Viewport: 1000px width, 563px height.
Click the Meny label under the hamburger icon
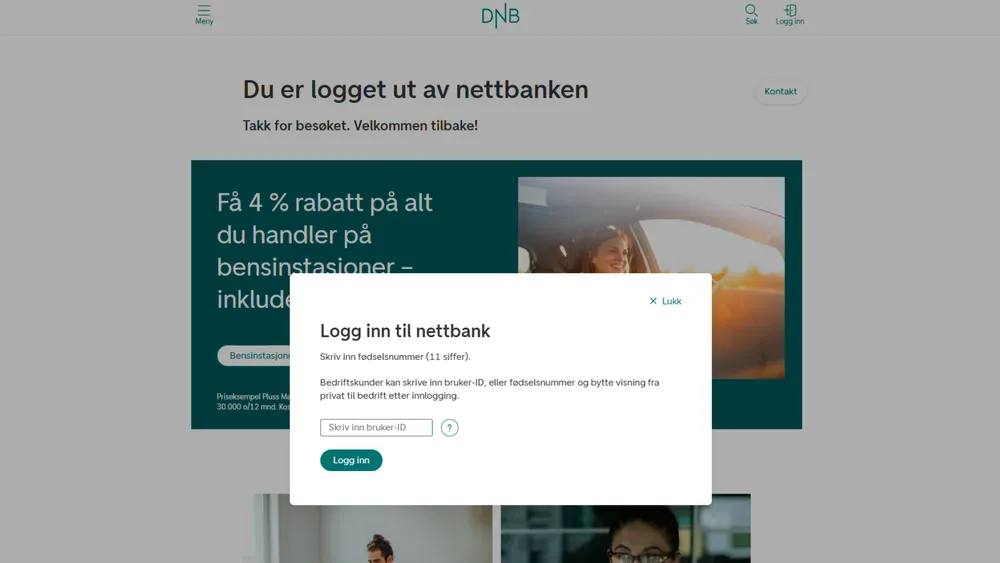pos(204,22)
